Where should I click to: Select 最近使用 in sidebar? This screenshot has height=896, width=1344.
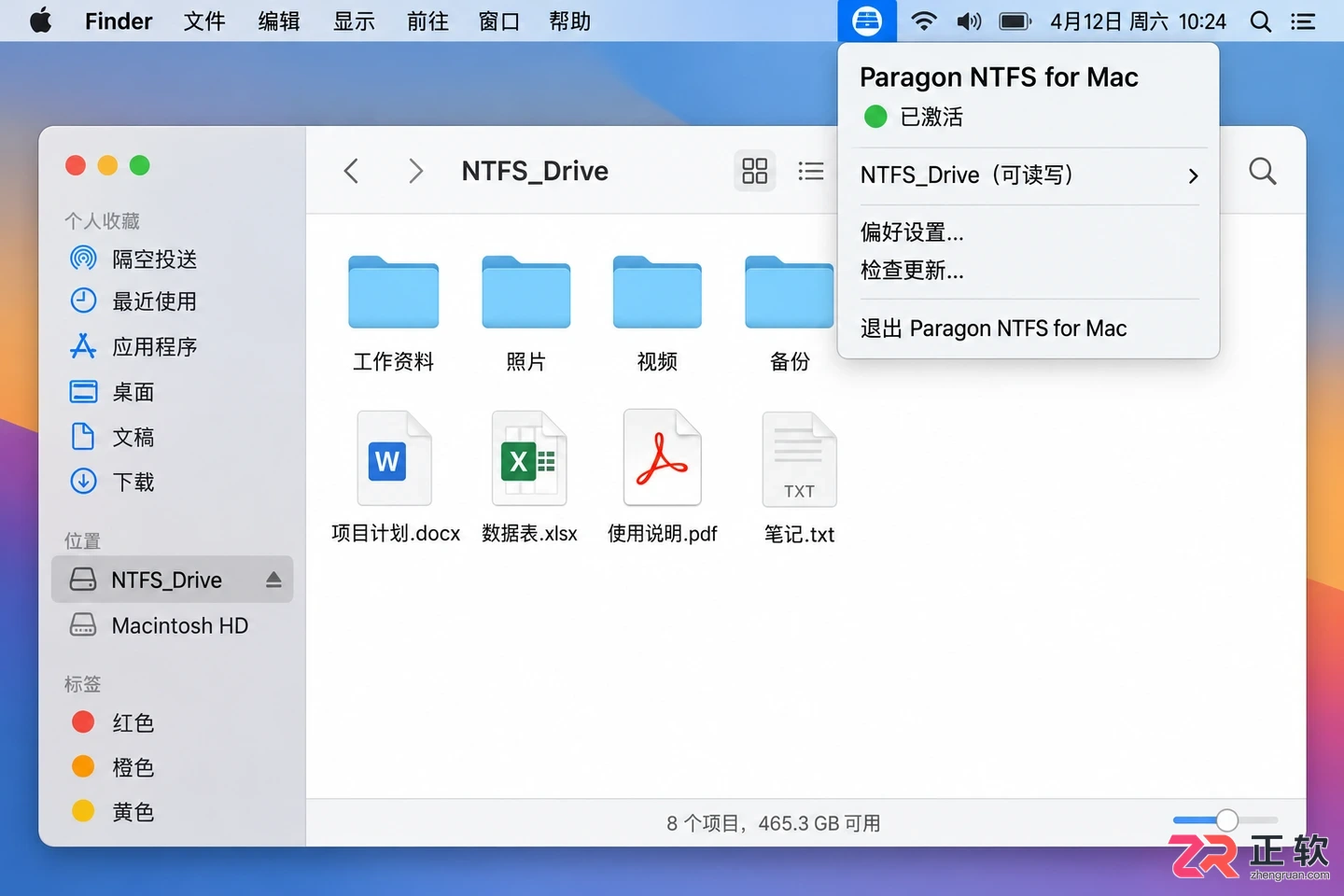[133, 301]
